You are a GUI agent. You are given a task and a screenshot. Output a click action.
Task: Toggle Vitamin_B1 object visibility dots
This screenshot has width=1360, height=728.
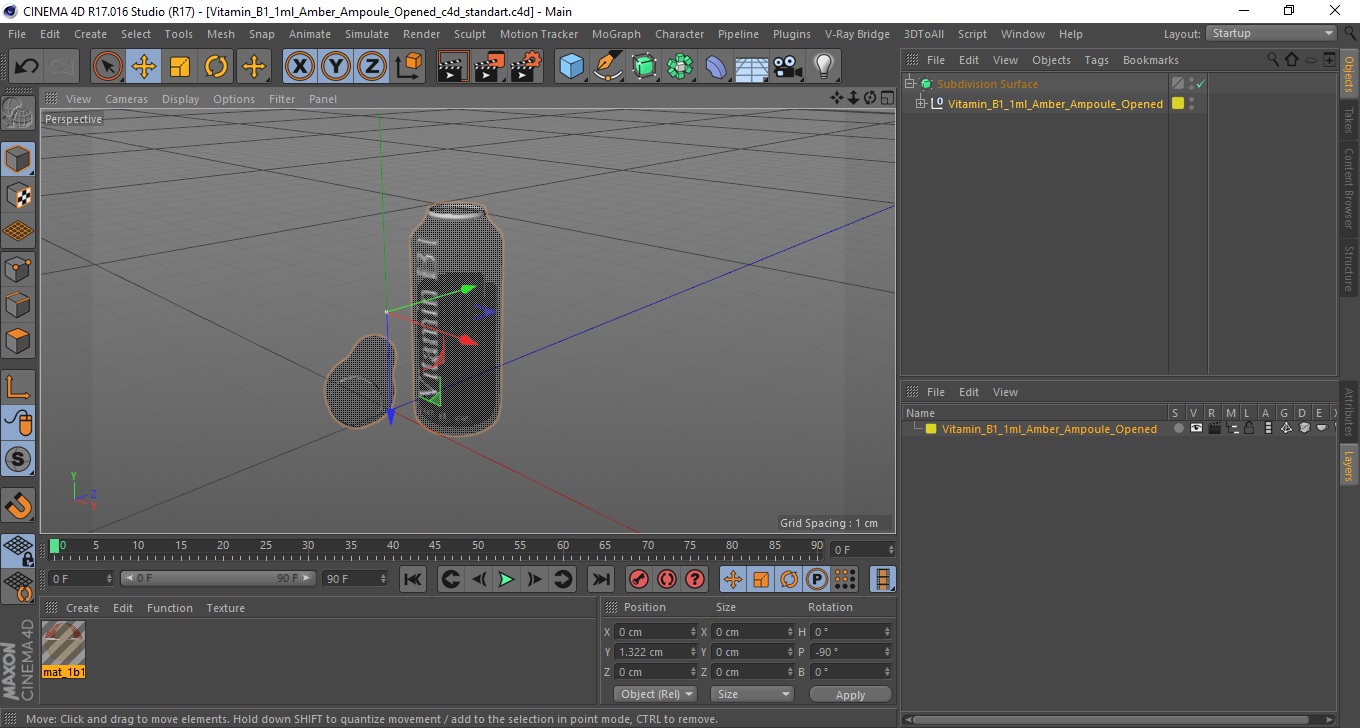point(1191,104)
